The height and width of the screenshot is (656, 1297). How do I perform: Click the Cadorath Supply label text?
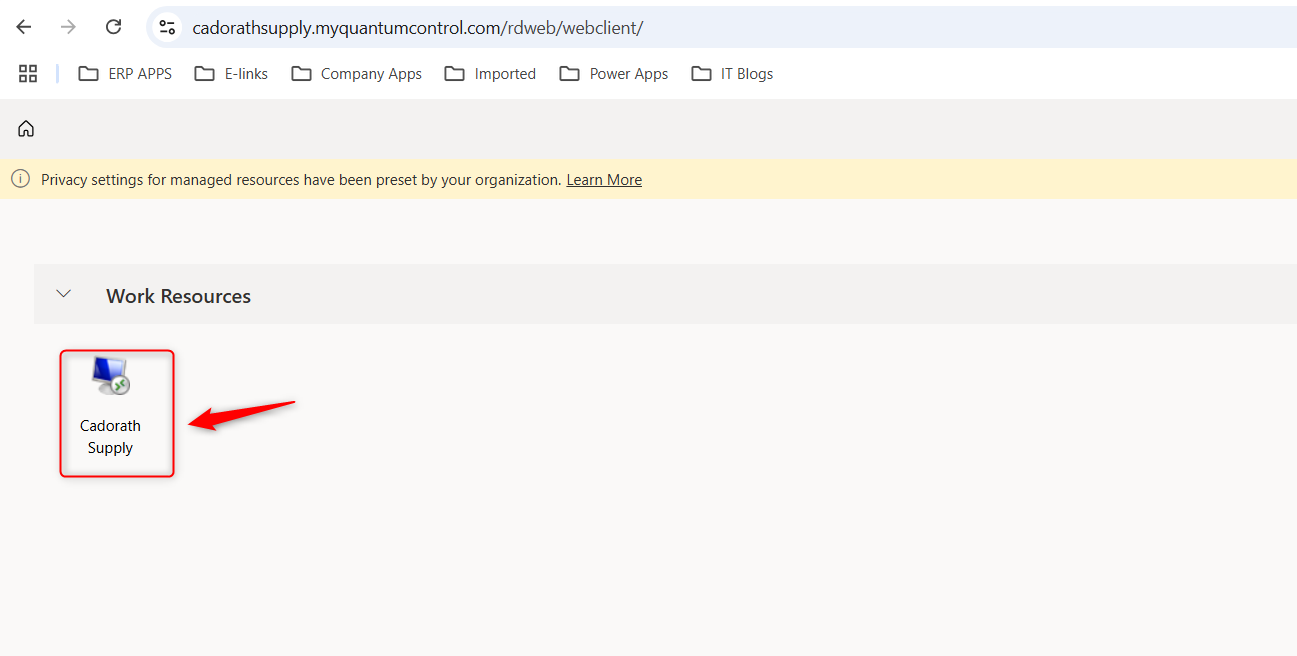pos(110,437)
